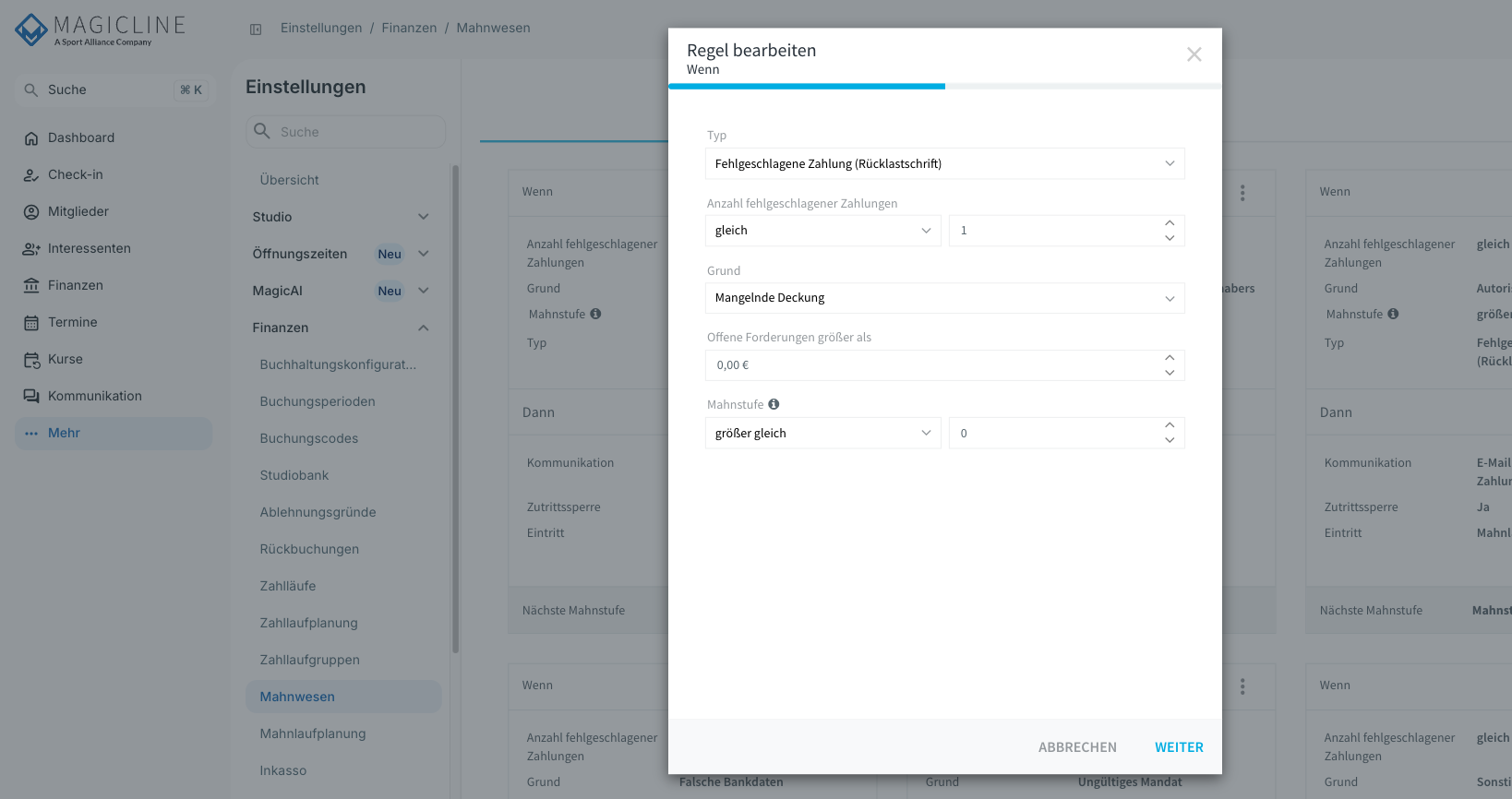Click the WEITER button
Viewport: 1512px width, 799px height.
1179,747
